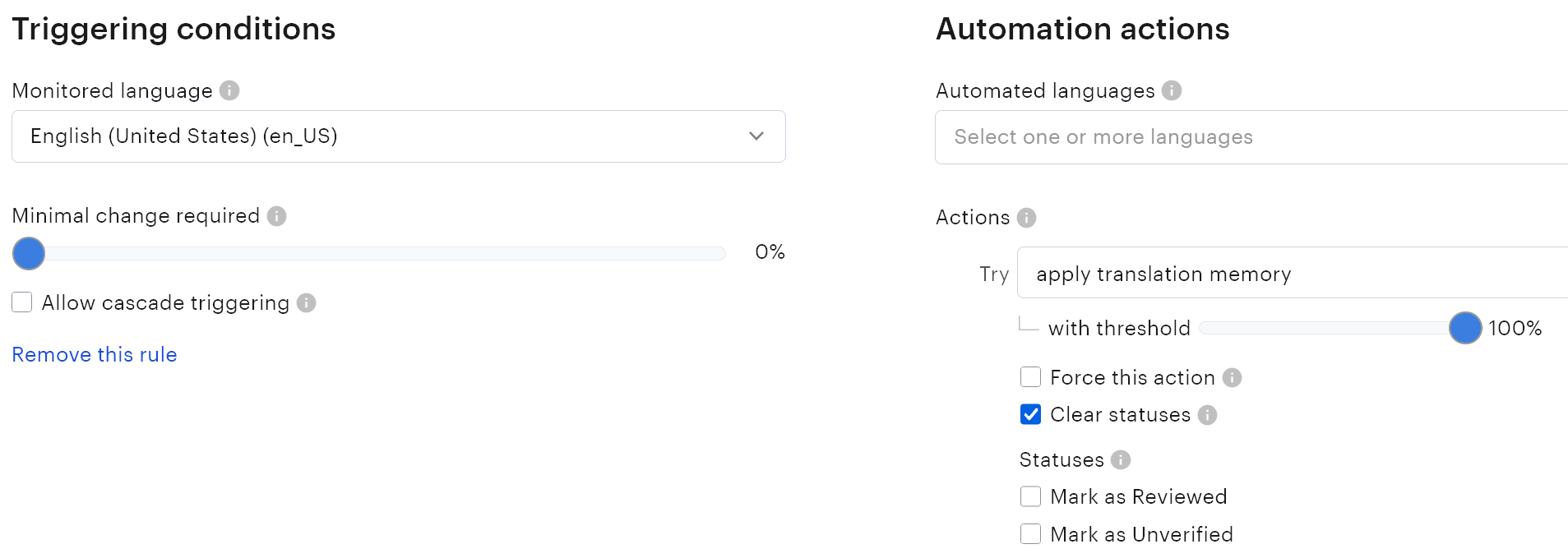Click info icon beside Allow cascade triggering
This screenshot has width=1568, height=558.
[307, 303]
